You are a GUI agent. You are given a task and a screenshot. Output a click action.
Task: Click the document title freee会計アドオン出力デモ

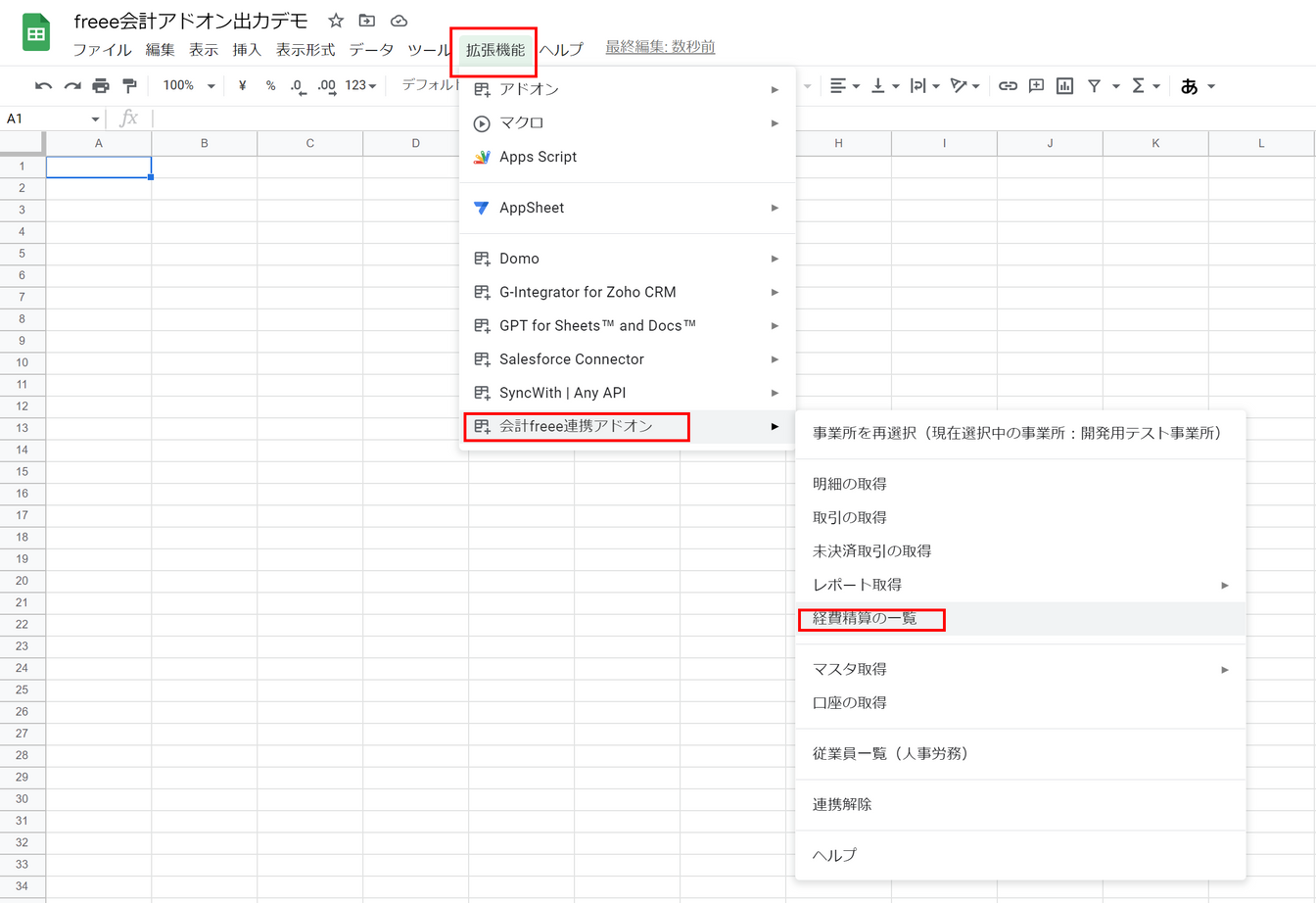[191, 21]
